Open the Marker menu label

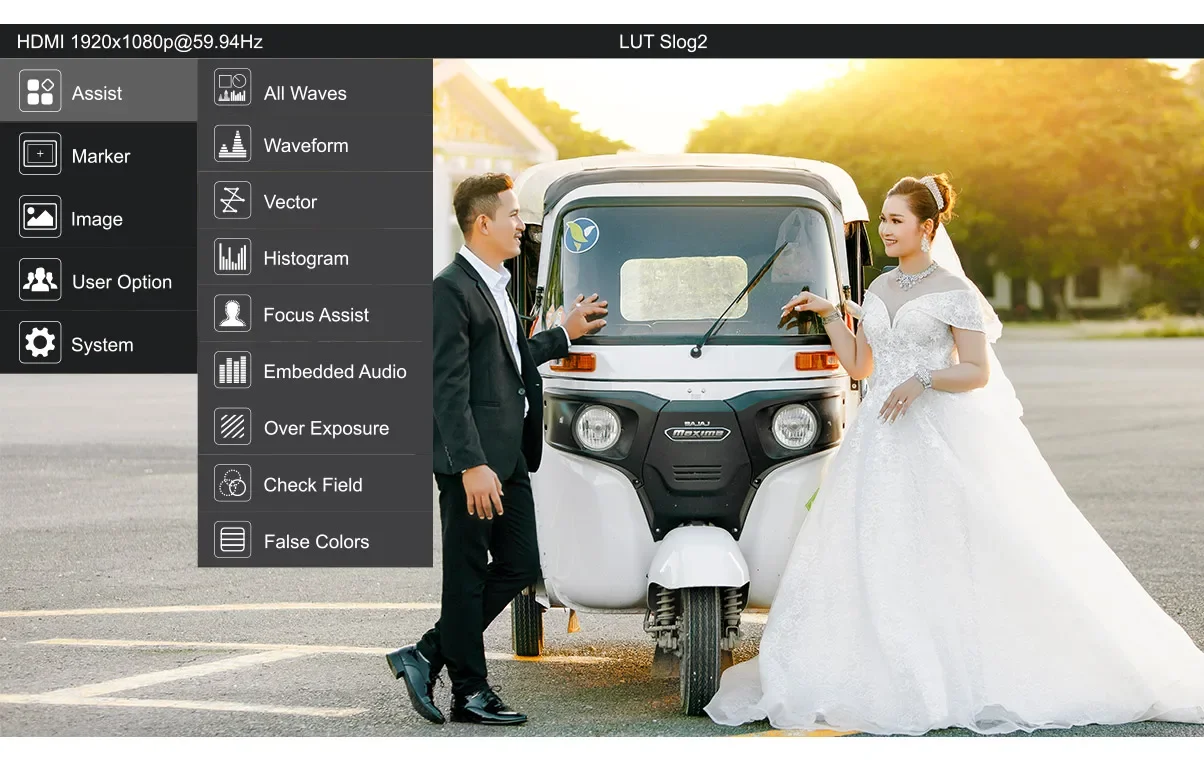(x=101, y=156)
